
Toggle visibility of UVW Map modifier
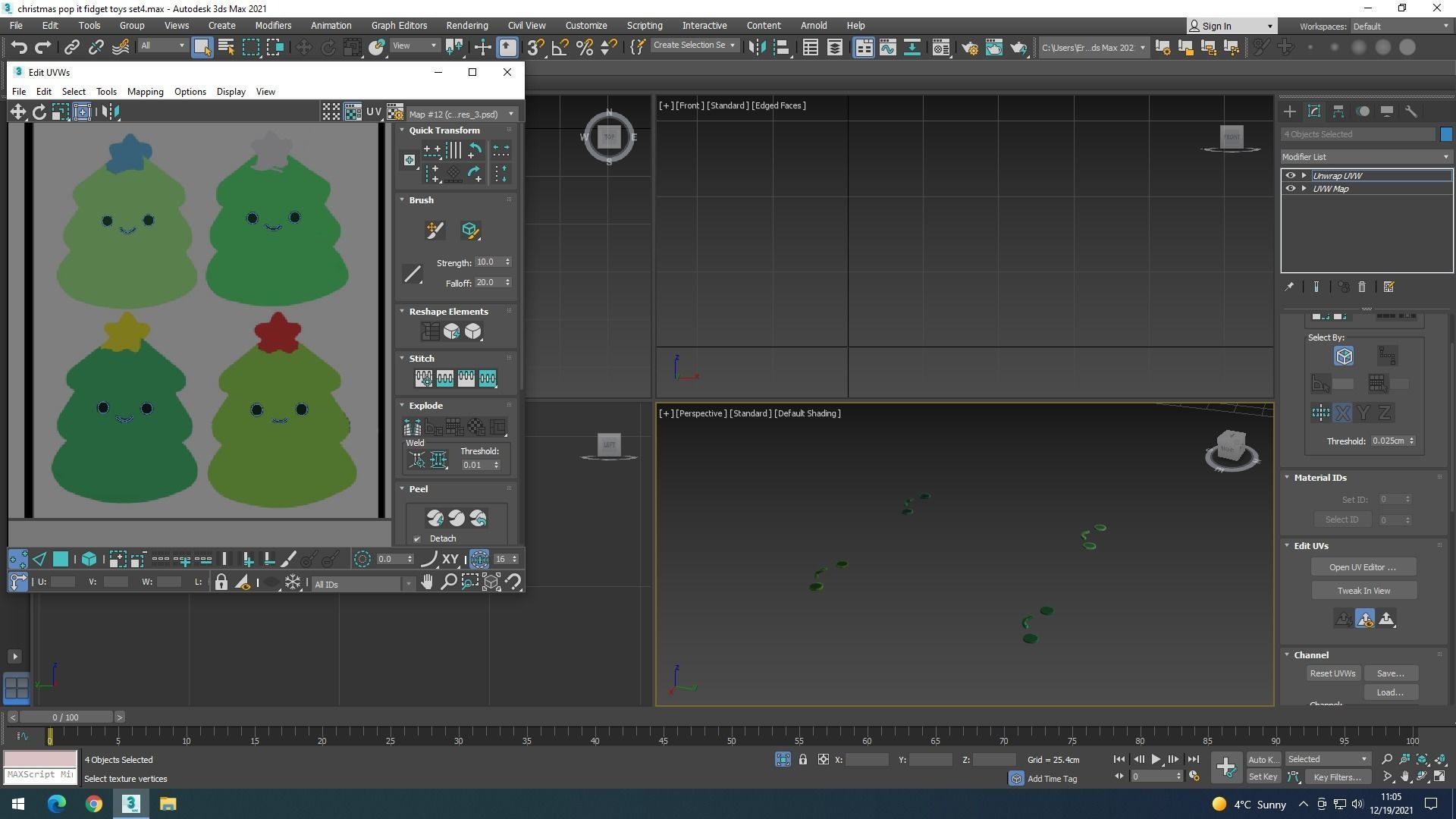1290,189
